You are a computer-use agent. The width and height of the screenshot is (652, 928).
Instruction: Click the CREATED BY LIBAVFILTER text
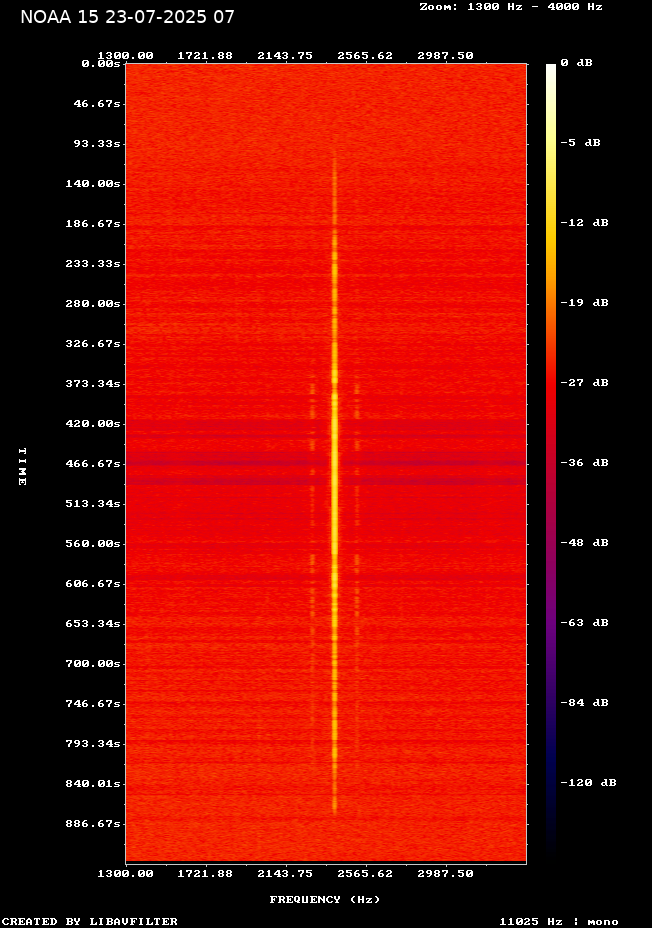click(x=90, y=921)
